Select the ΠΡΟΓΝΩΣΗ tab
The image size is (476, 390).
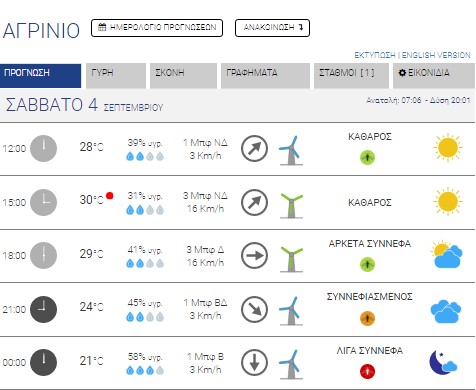40,76
